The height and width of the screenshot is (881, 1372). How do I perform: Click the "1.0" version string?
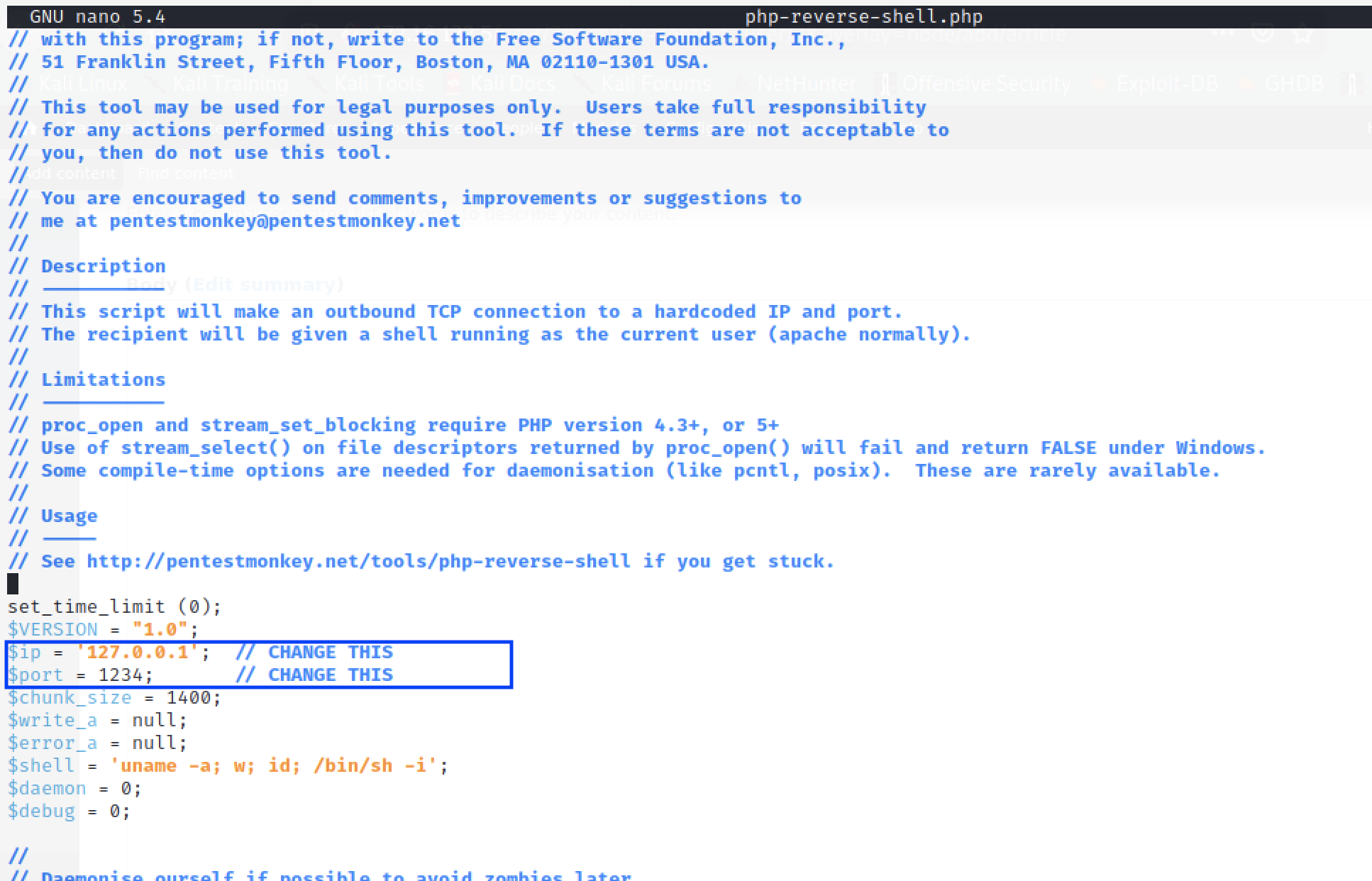pyautogui.click(x=160, y=629)
